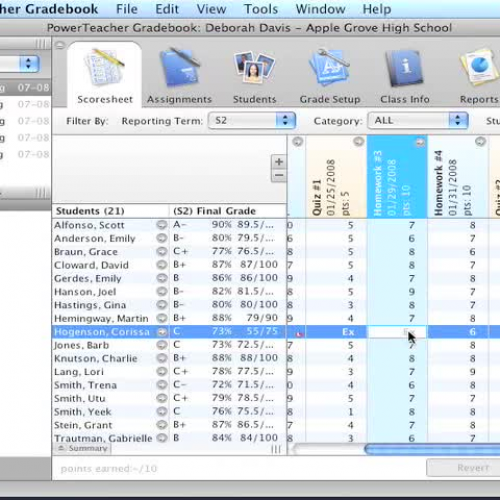500x500 pixels.
Task: Open the Help menu
Action: pos(377,9)
